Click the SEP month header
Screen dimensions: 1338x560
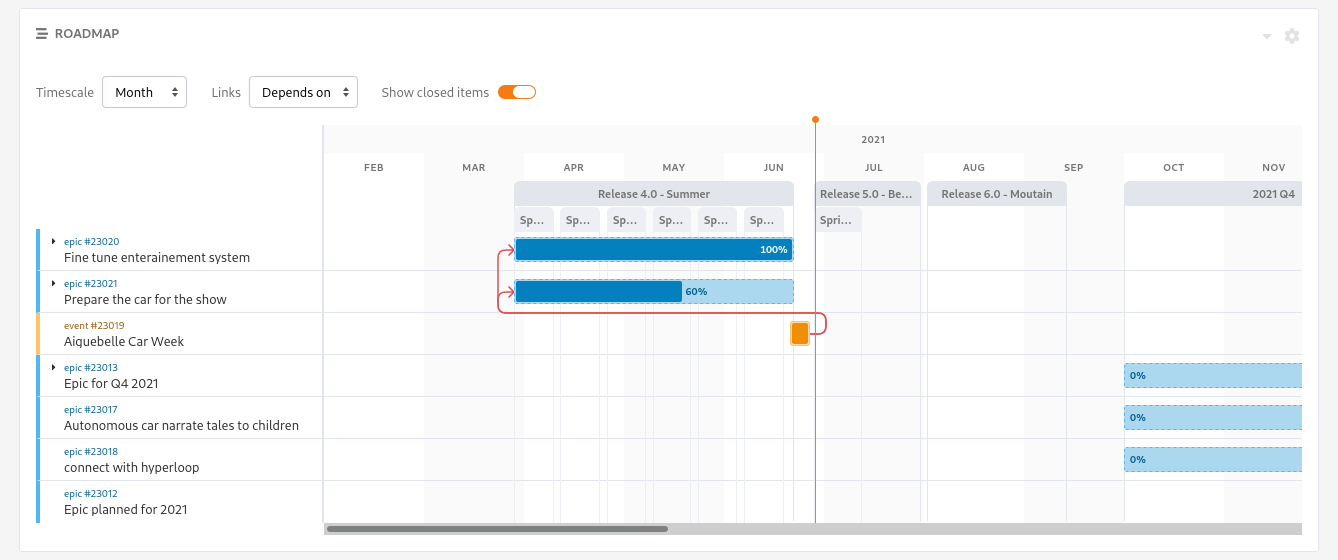(1074, 168)
